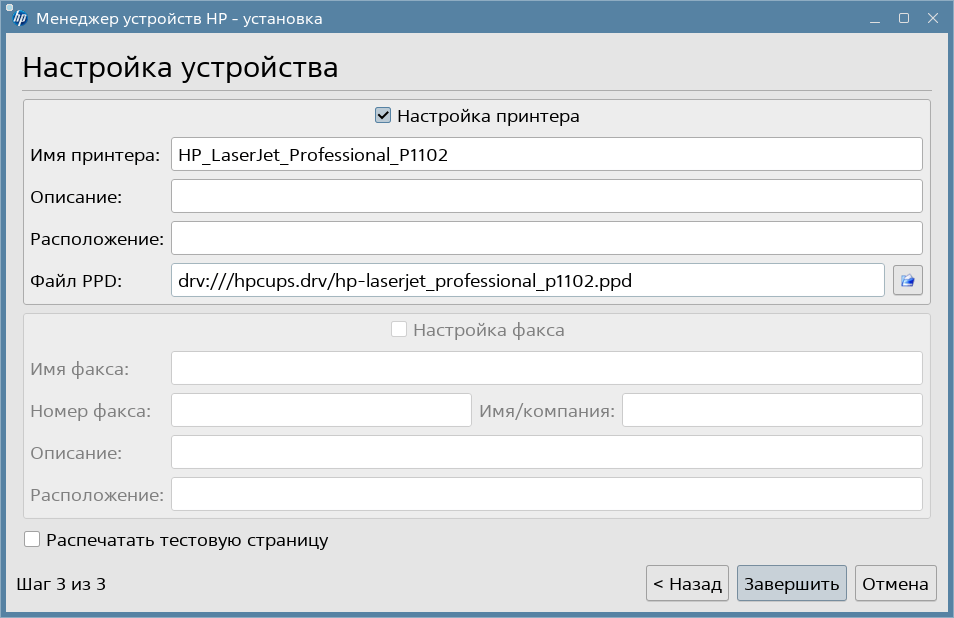This screenshot has height=618, width=954.
Task: Go back with the "< Назад" button
Action: point(687,584)
